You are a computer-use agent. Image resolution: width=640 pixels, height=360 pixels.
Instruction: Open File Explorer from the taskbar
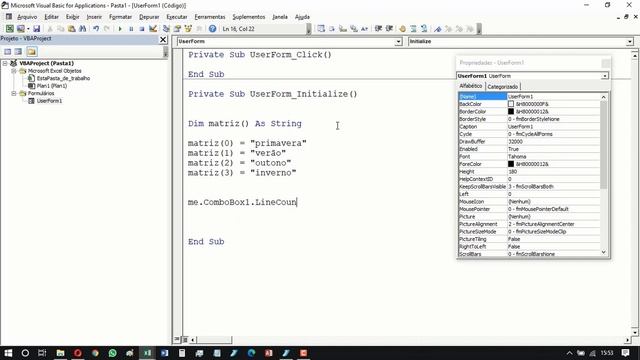click(60, 353)
